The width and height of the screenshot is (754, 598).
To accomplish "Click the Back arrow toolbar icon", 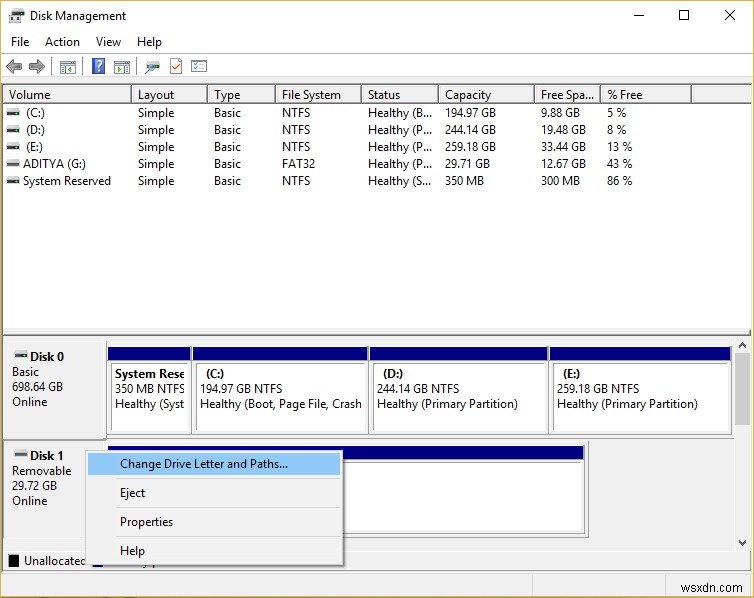I will click(x=14, y=67).
